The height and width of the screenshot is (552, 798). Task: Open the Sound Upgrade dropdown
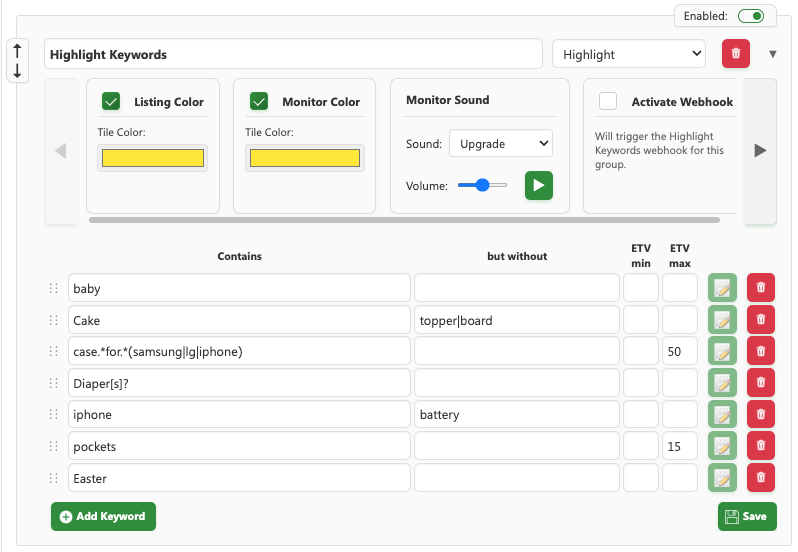click(500, 144)
